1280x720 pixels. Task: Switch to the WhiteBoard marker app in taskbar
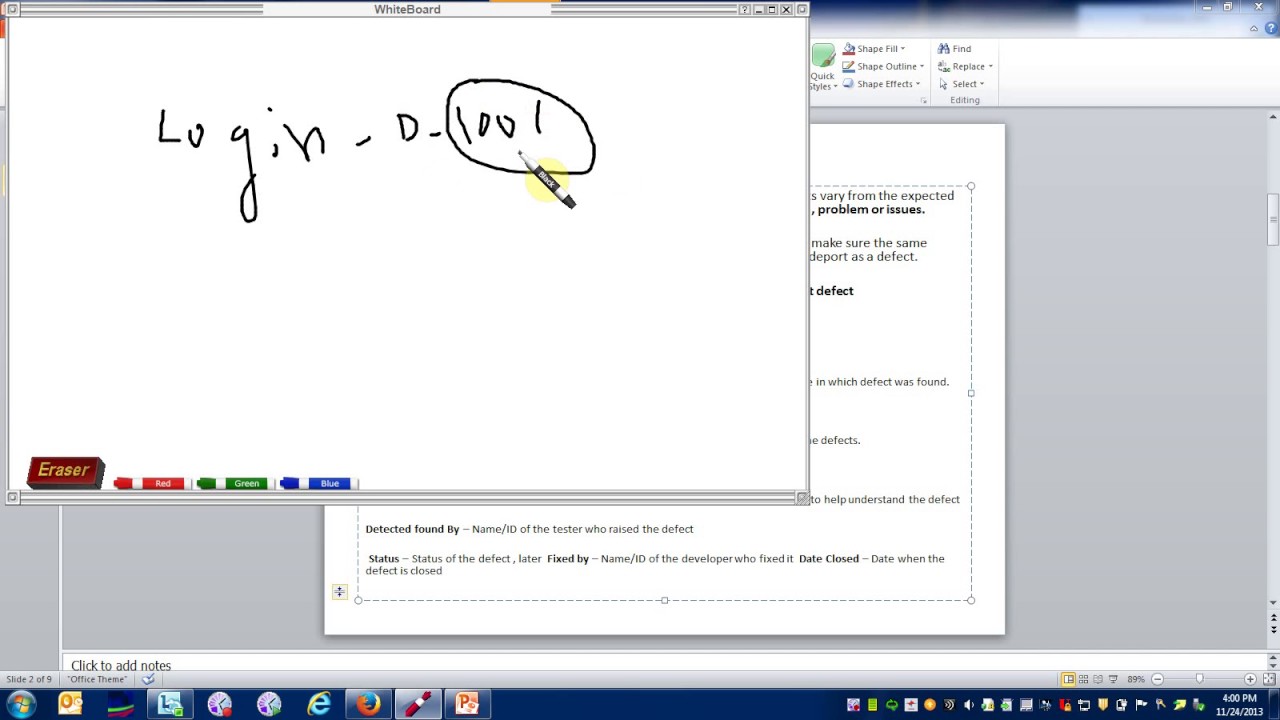[418, 705]
